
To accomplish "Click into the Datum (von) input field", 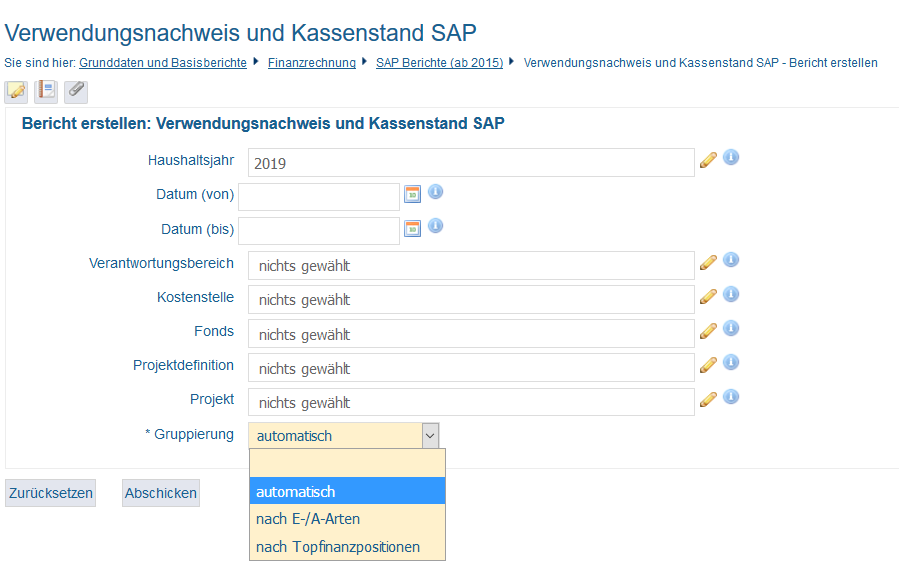I will tap(319, 197).
